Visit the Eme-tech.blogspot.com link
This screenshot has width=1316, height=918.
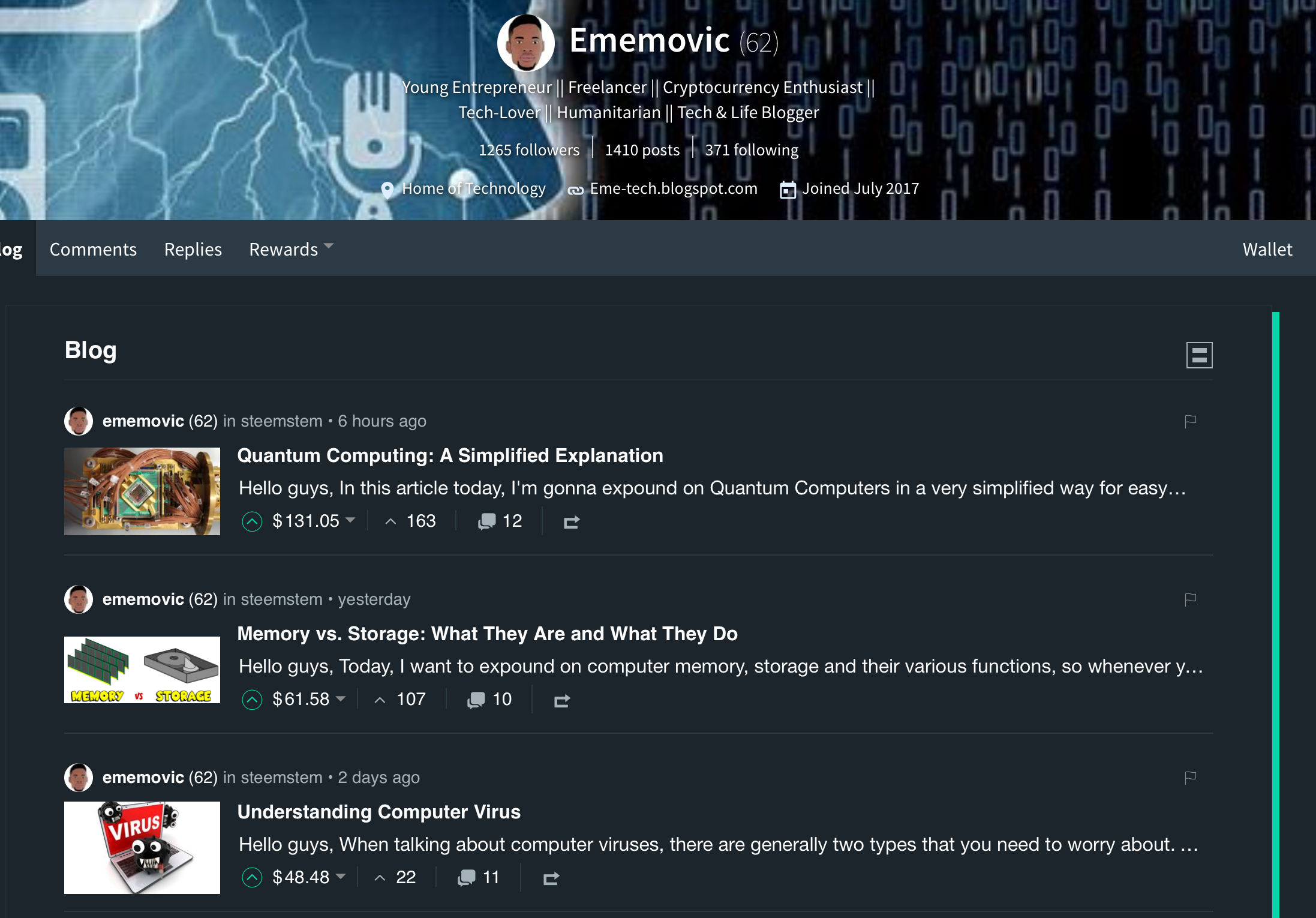click(x=674, y=188)
